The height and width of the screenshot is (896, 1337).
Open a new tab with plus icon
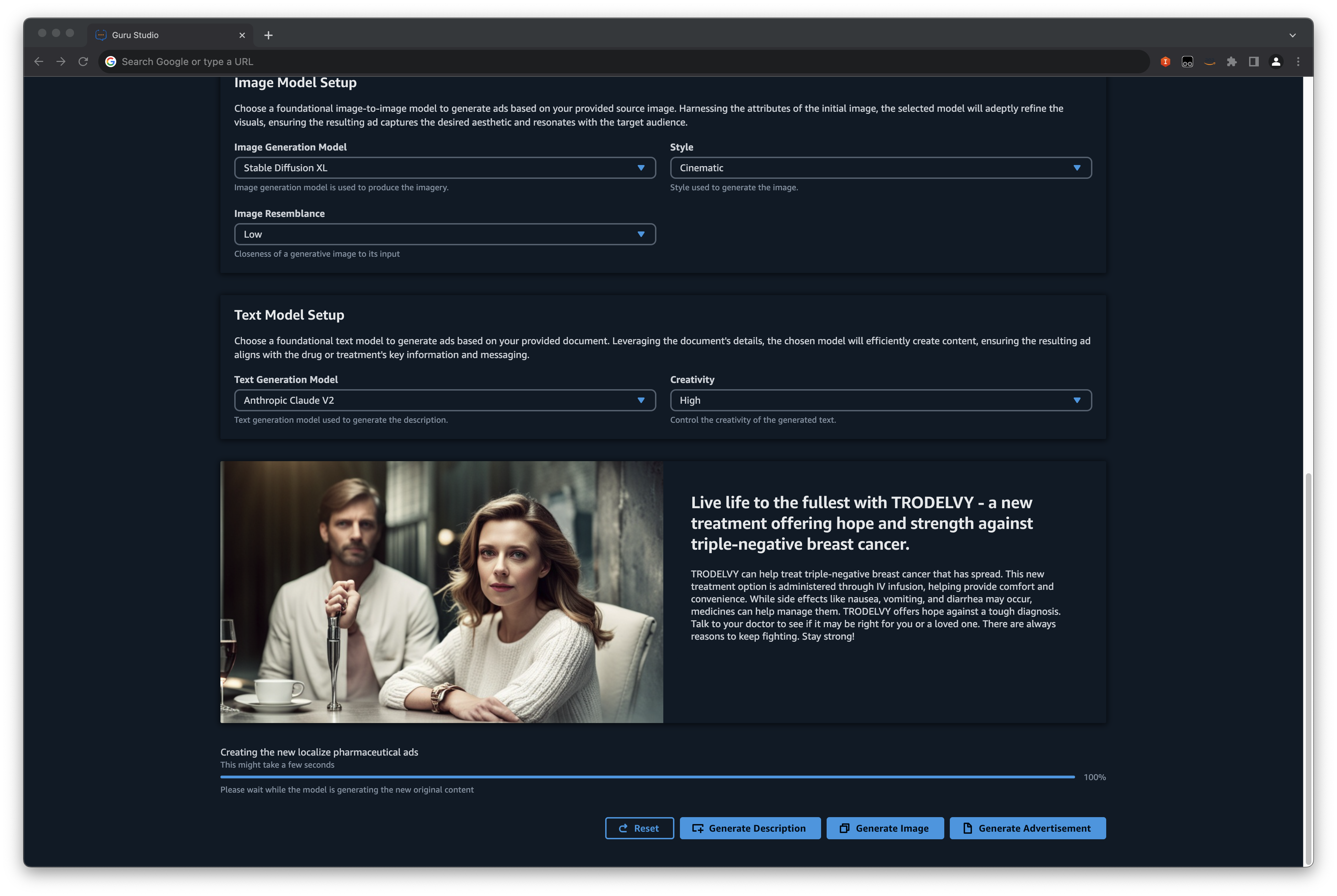(x=269, y=35)
